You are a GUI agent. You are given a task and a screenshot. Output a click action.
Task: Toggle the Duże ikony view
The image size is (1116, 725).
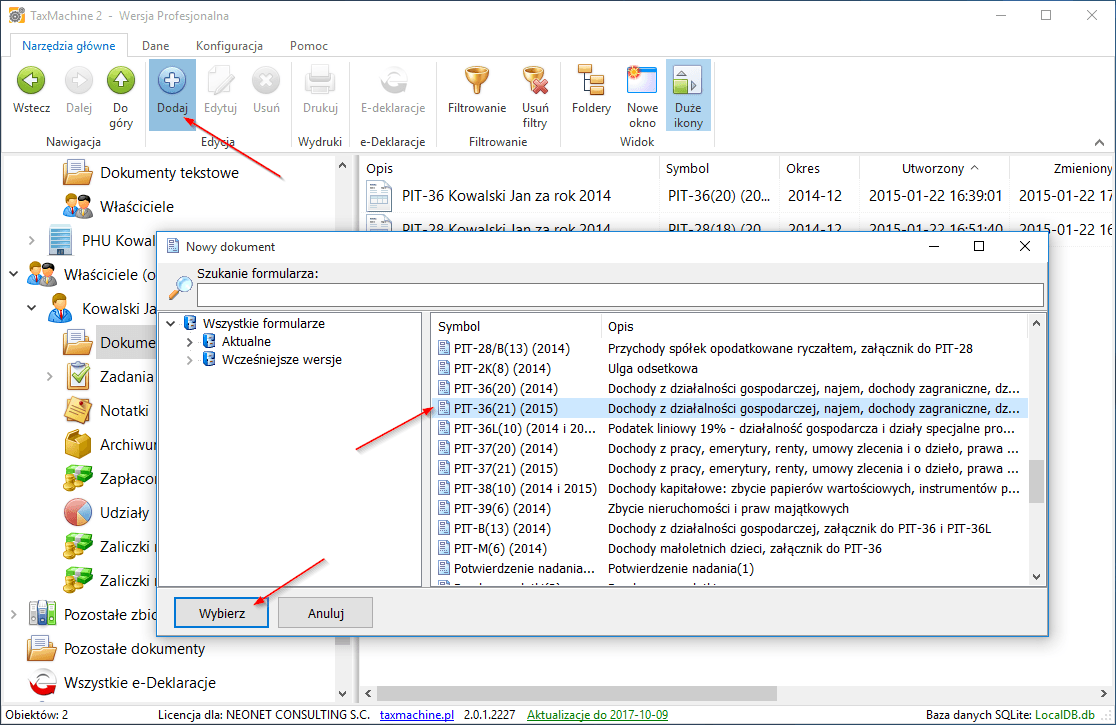tap(688, 82)
